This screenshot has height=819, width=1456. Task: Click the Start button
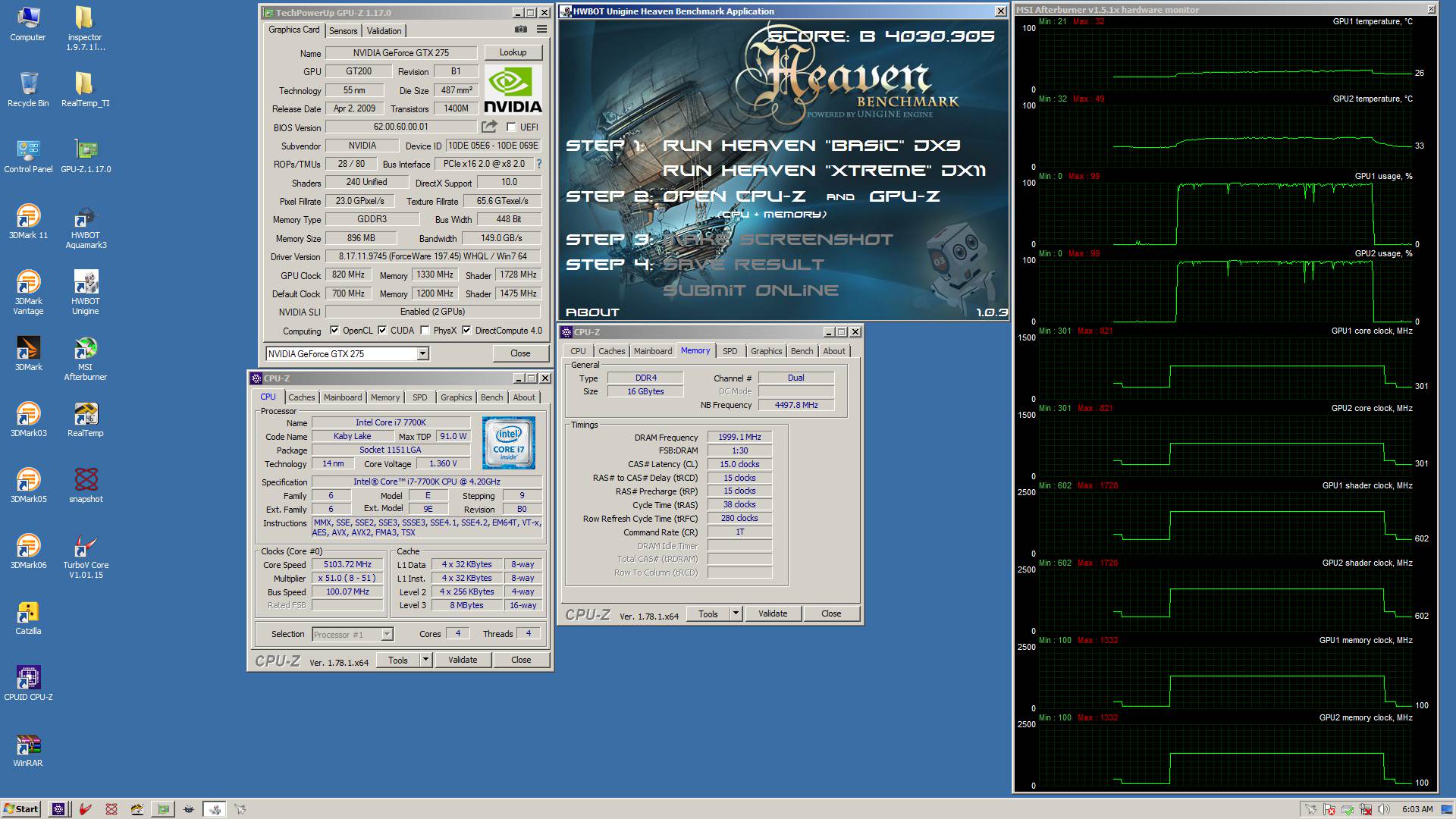tap(21, 809)
